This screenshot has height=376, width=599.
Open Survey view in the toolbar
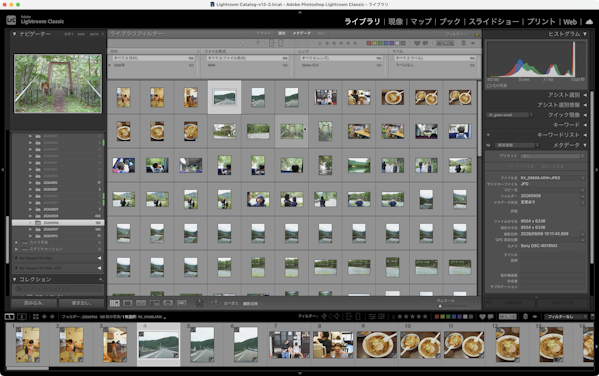[x=154, y=303]
